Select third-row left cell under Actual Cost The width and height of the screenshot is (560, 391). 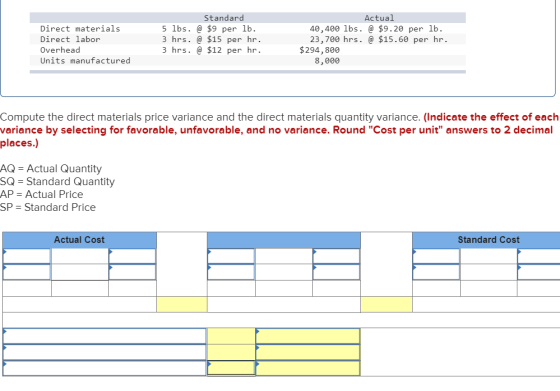(27, 289)
